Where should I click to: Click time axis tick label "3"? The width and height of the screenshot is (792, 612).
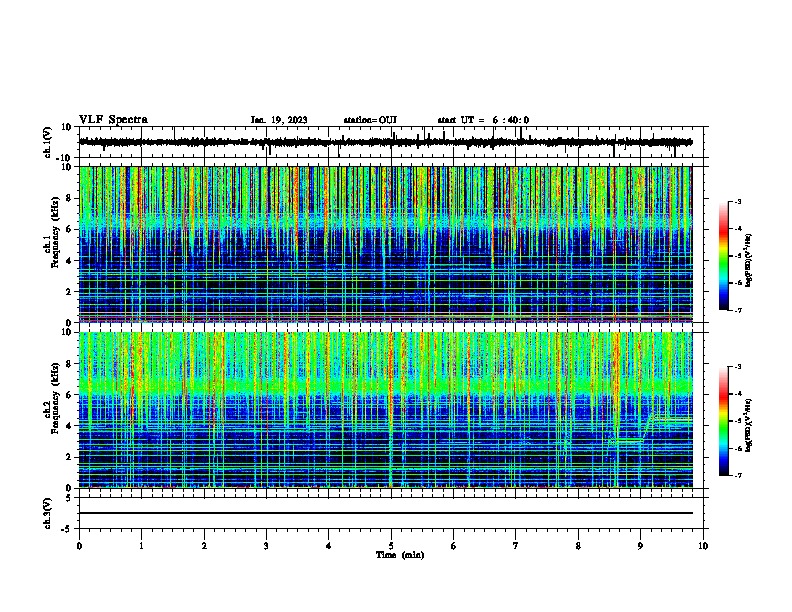point(266,546)
